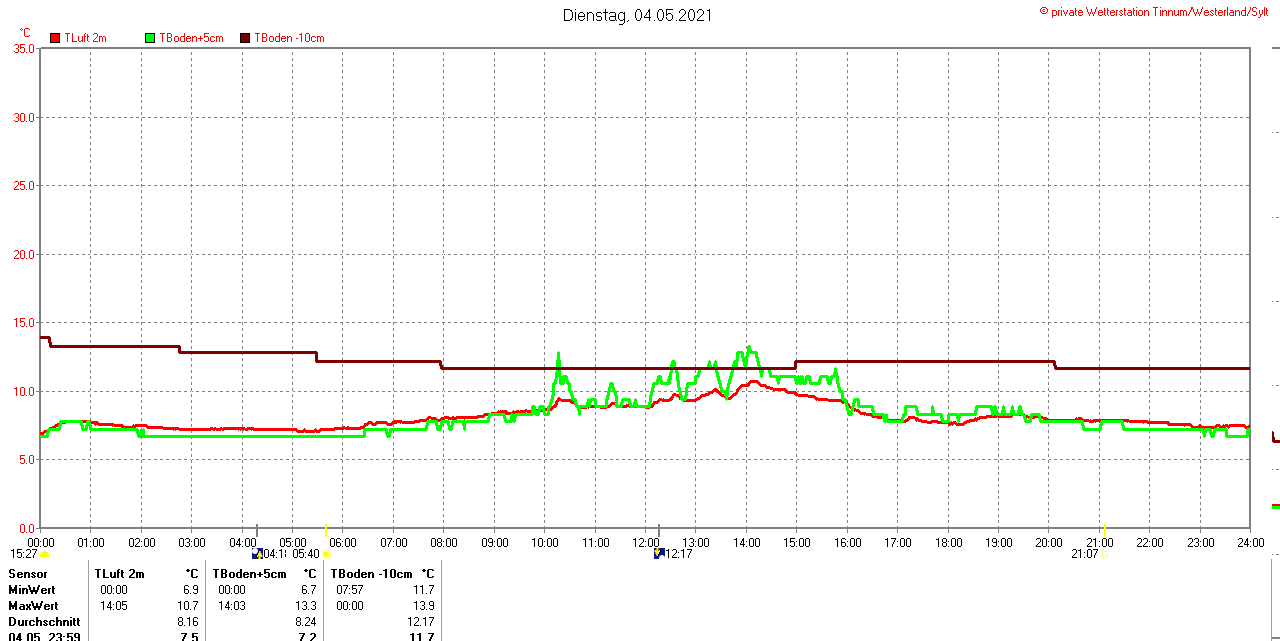The width and height of the screenshot is (1280, 641).
Task: Click the green TBoden+5cm legend swatch
Action: 150,38
